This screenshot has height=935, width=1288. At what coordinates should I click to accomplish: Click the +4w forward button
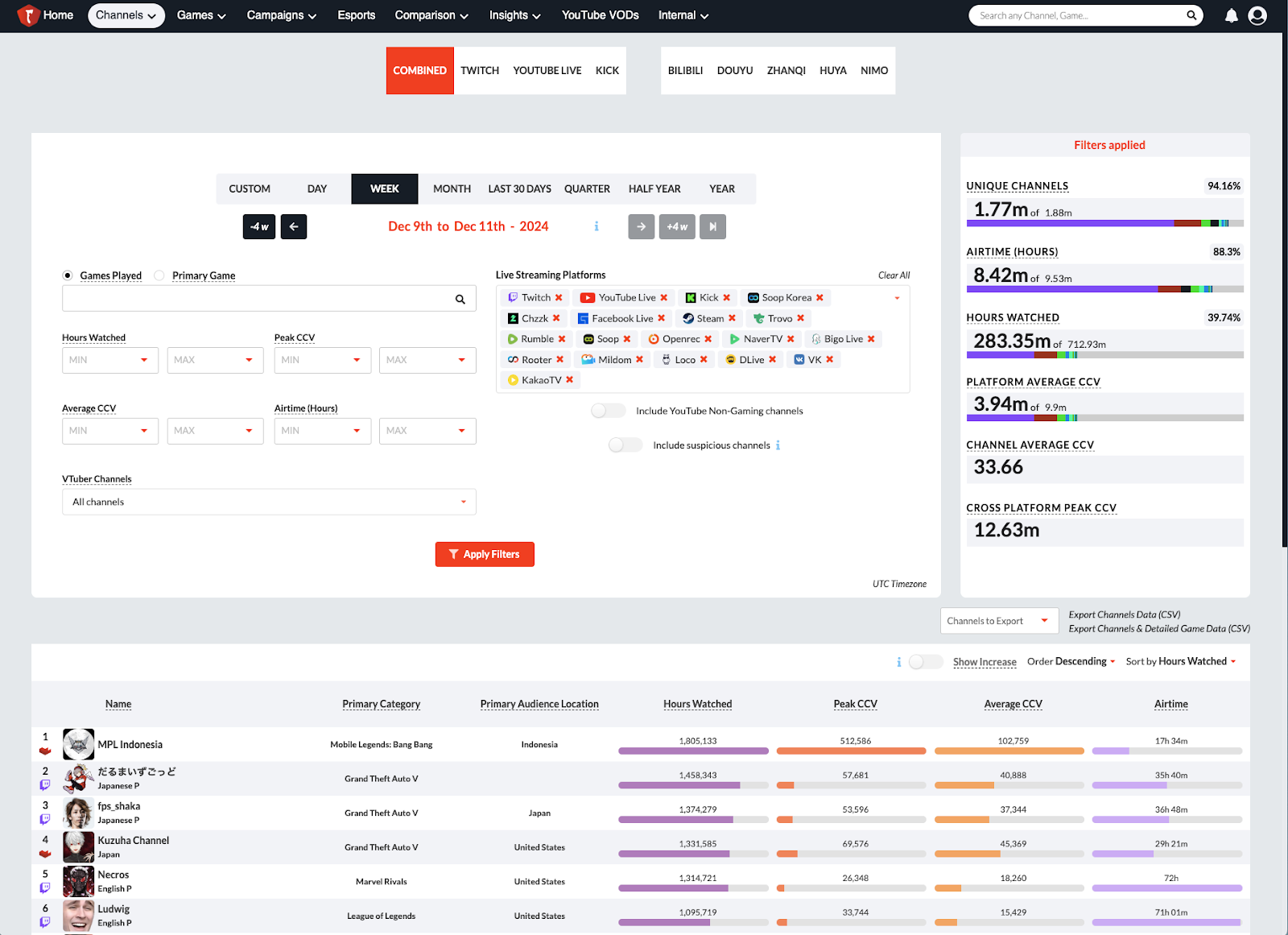677,227
